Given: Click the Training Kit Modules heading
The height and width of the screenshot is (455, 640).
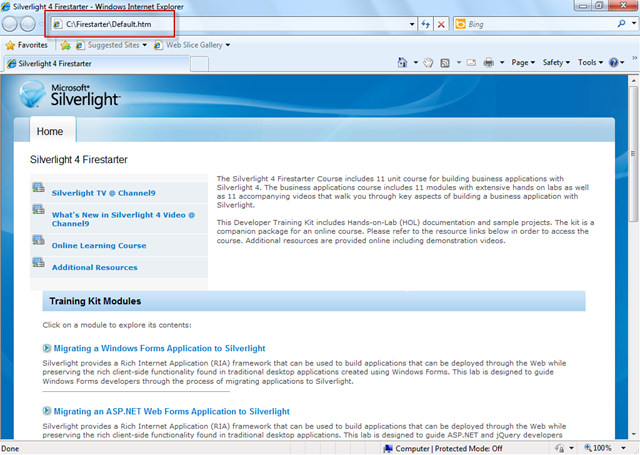Looking at the screenshot, I should 95,301.
